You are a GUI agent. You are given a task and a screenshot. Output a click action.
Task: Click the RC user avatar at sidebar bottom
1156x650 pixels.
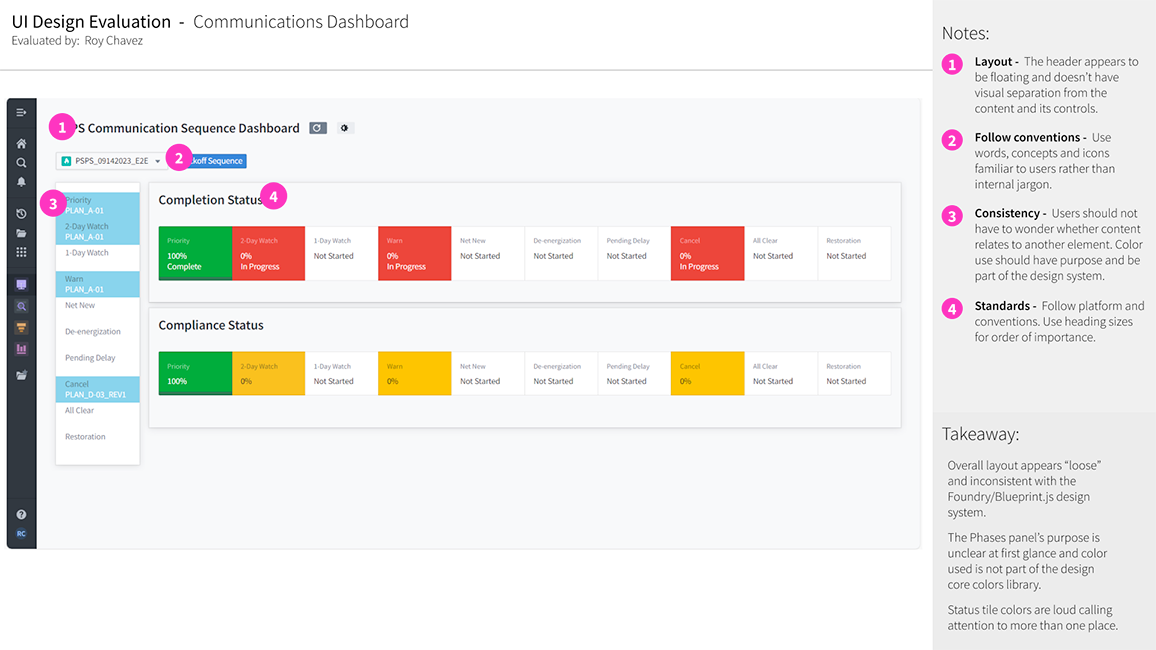pos(21,532)
